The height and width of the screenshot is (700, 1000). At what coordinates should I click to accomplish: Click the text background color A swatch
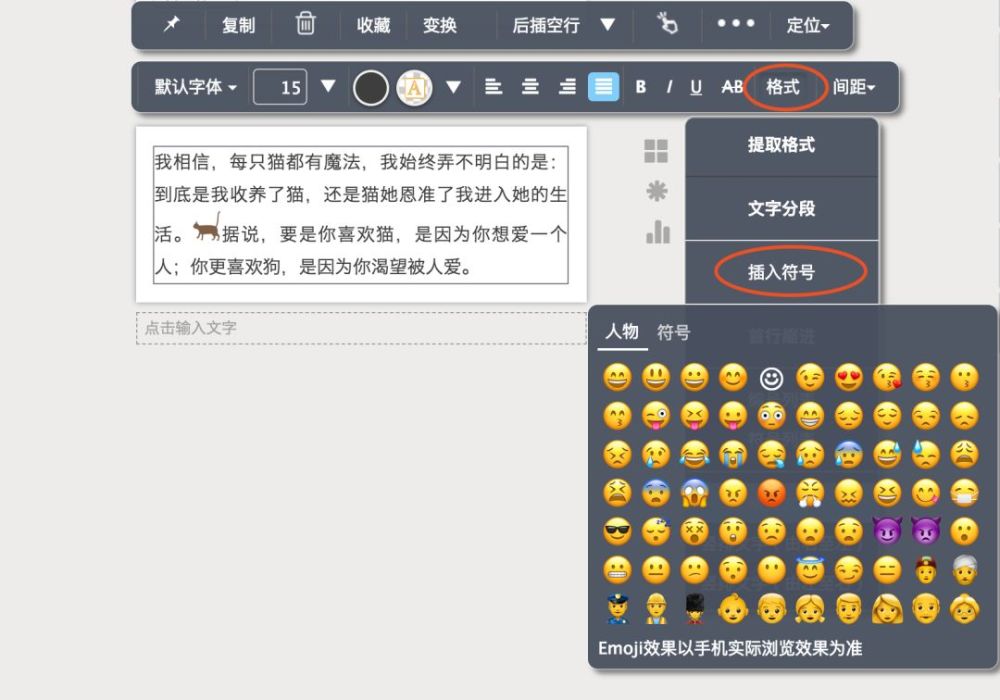[415, 87]
